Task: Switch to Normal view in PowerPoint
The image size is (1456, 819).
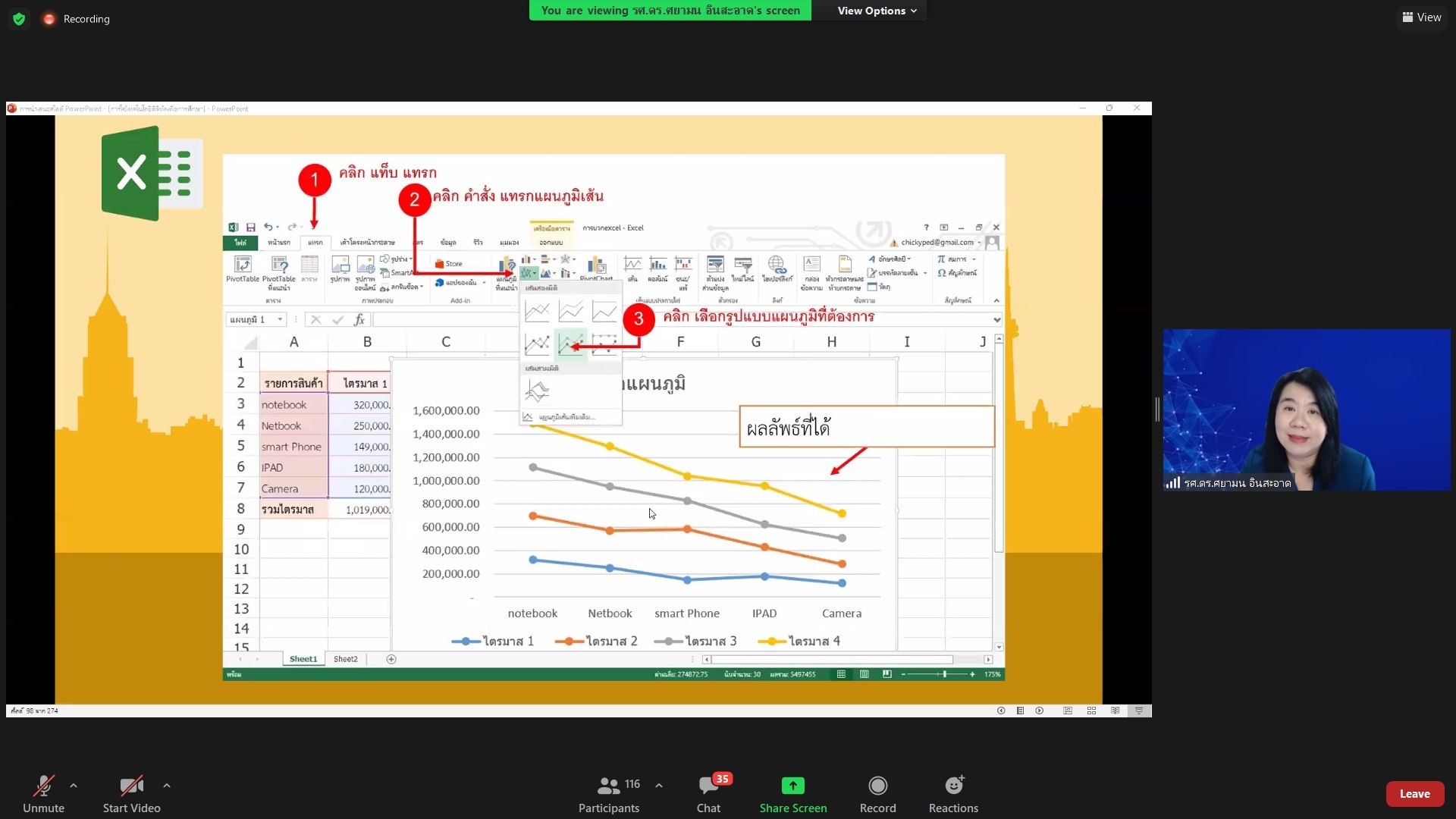Action: pyautogui.click(x=1068, y=711)
